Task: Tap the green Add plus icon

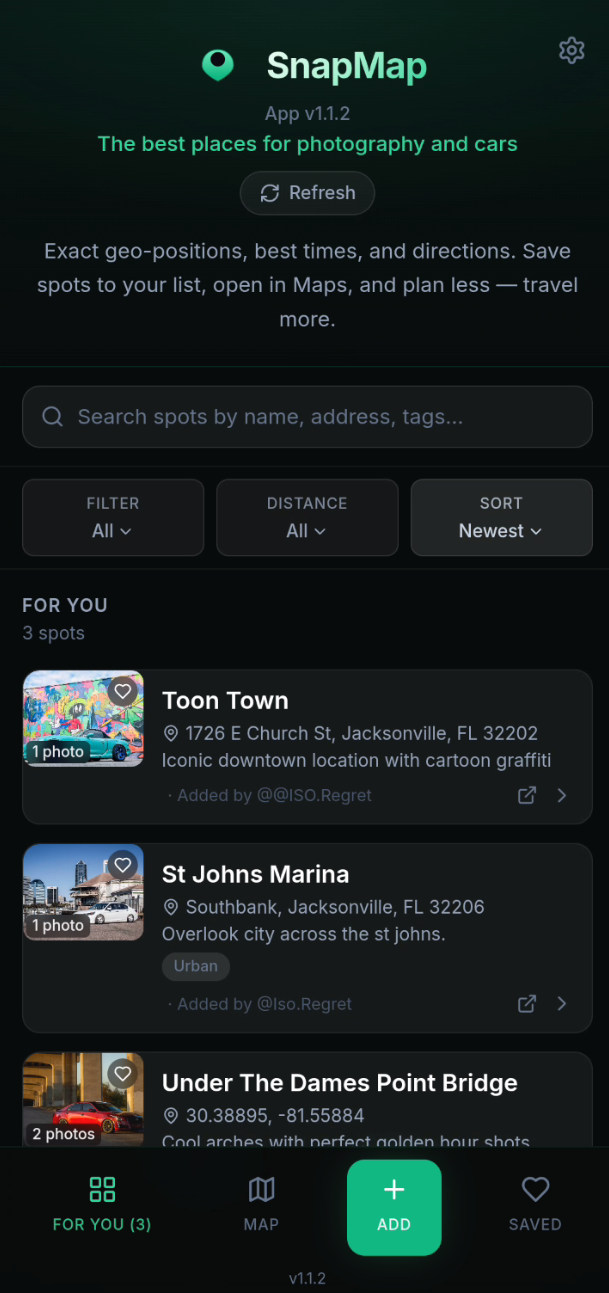Action: pyautogui.click(x=394, y=1191)
